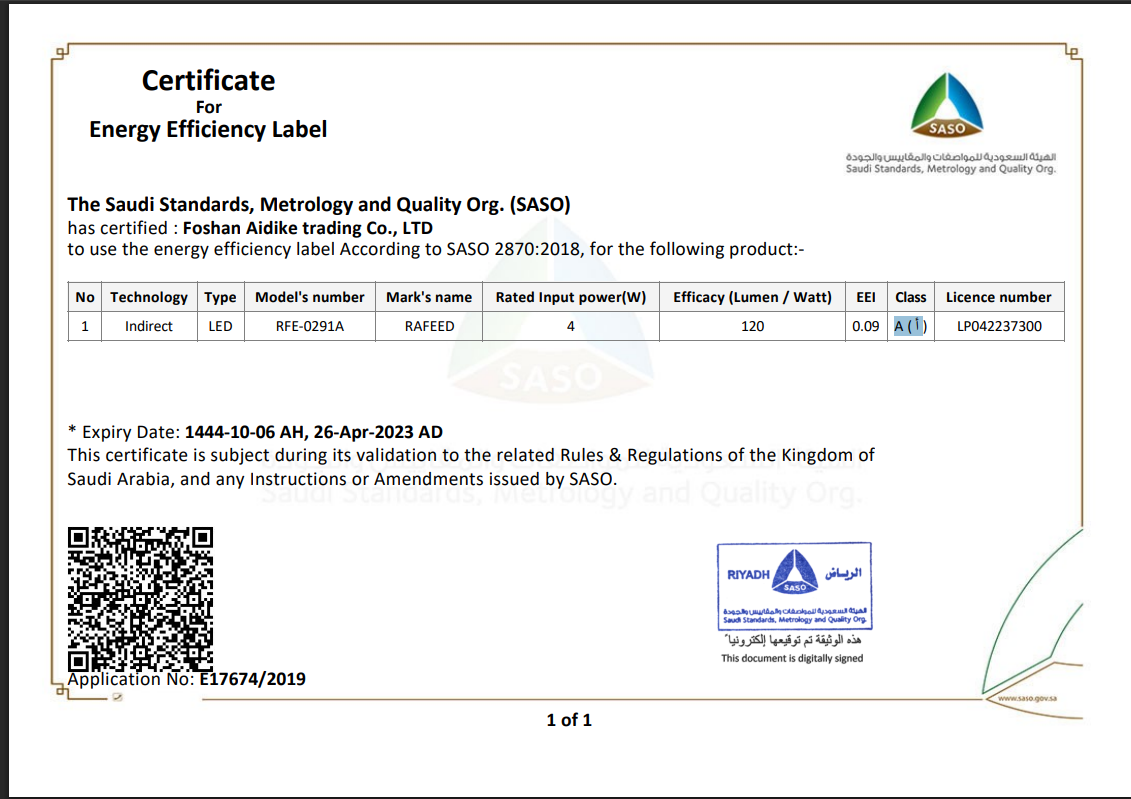Click the efficacy value '120'

(x=752, y=326)
